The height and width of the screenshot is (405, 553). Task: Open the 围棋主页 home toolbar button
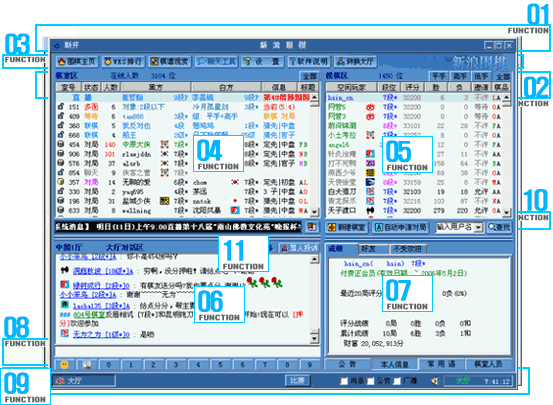(x=78, y=62)
